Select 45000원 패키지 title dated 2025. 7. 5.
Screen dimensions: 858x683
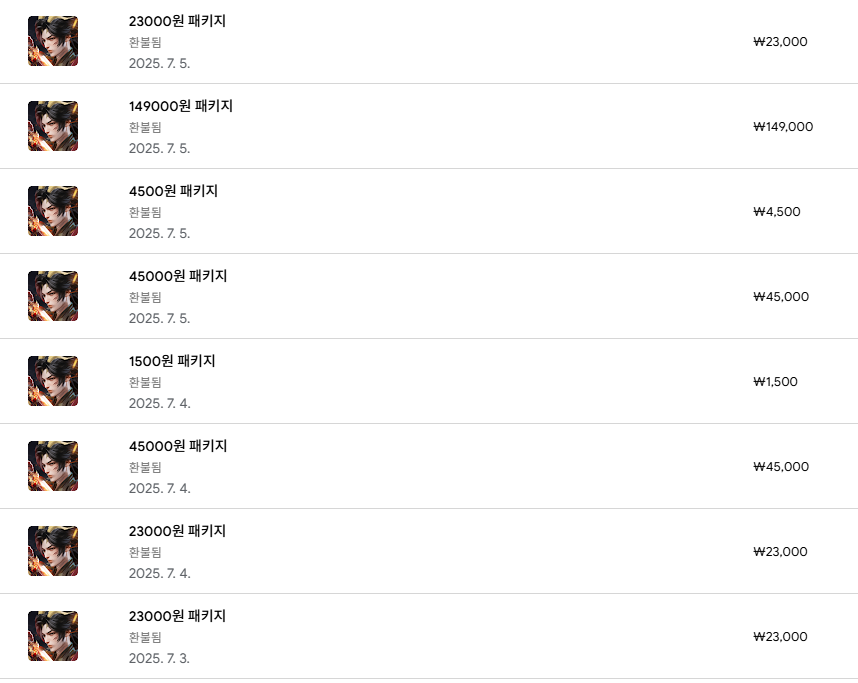(178, 276)
